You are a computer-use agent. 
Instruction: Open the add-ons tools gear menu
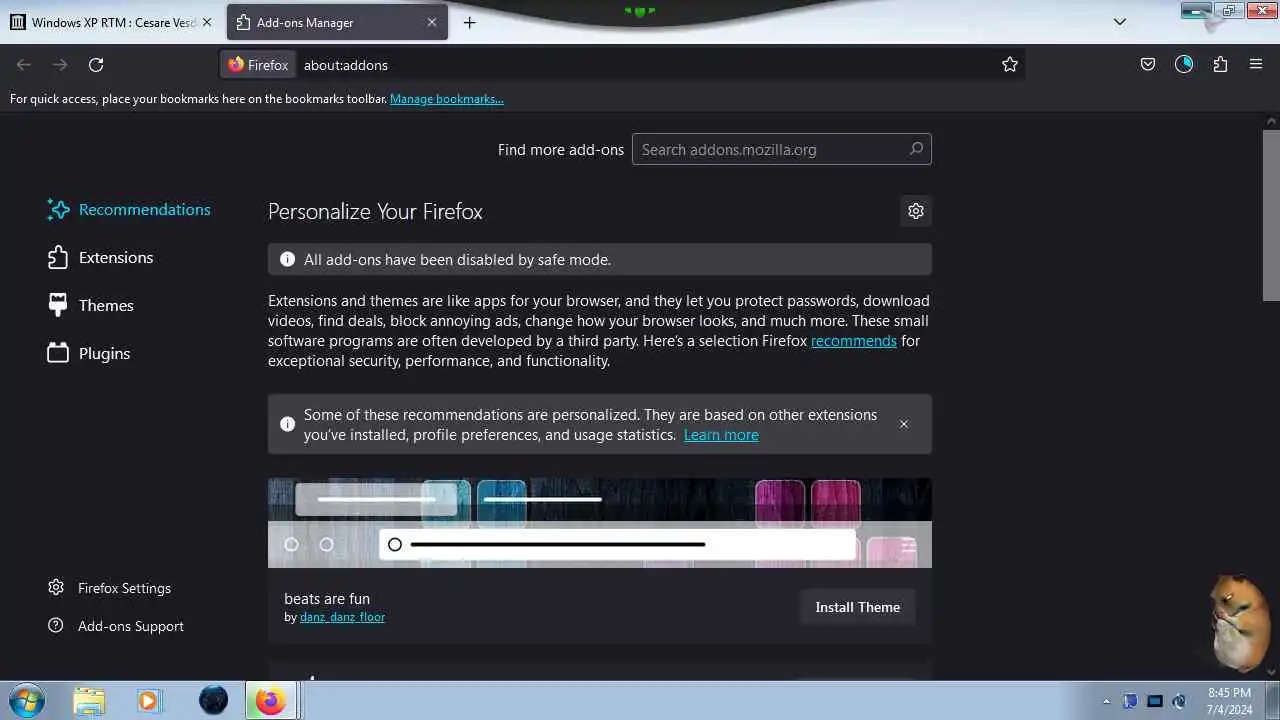pyautogui.click(x=916, y=211)
